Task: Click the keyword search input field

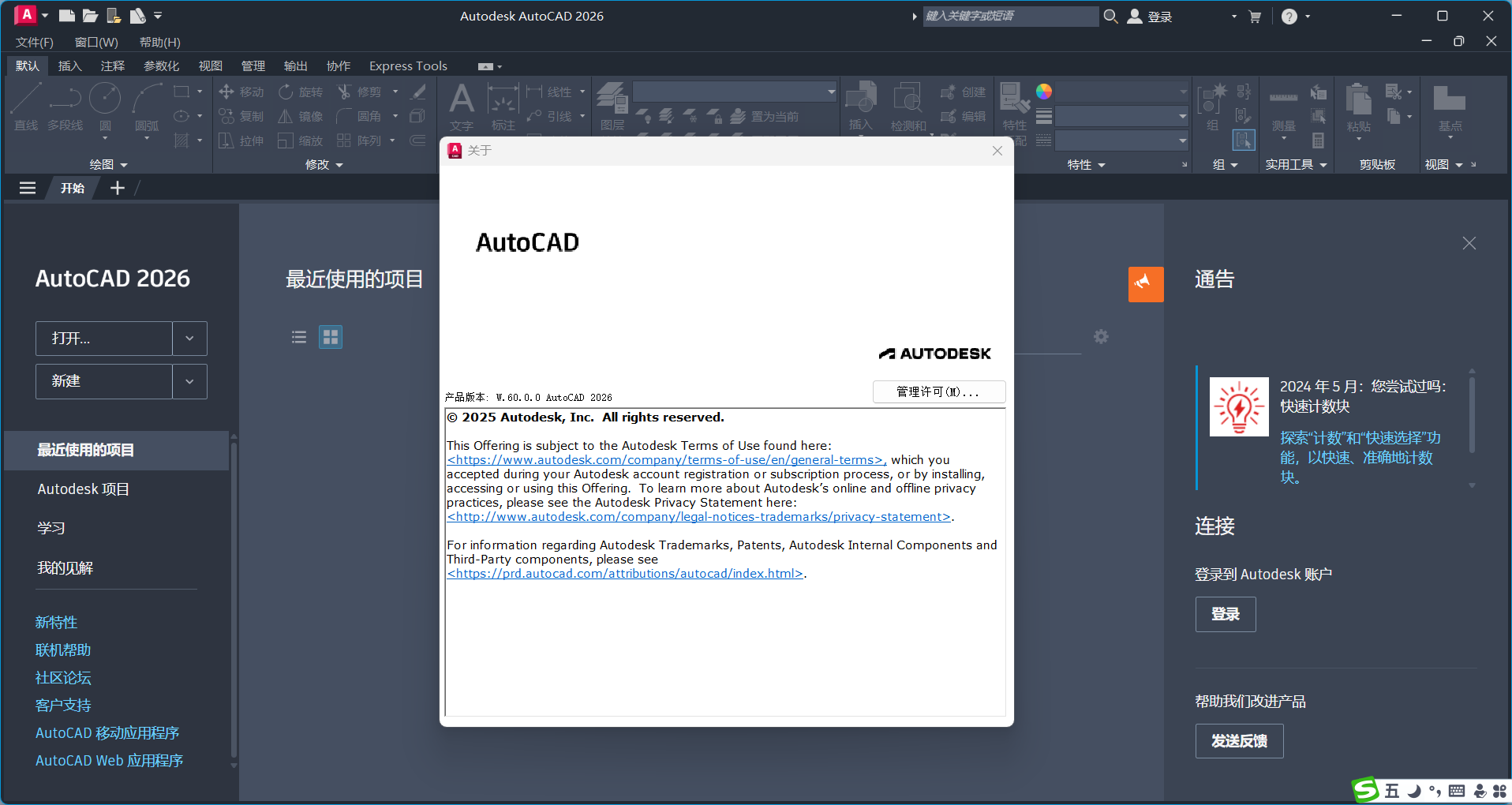Action: coord(1009,17)
